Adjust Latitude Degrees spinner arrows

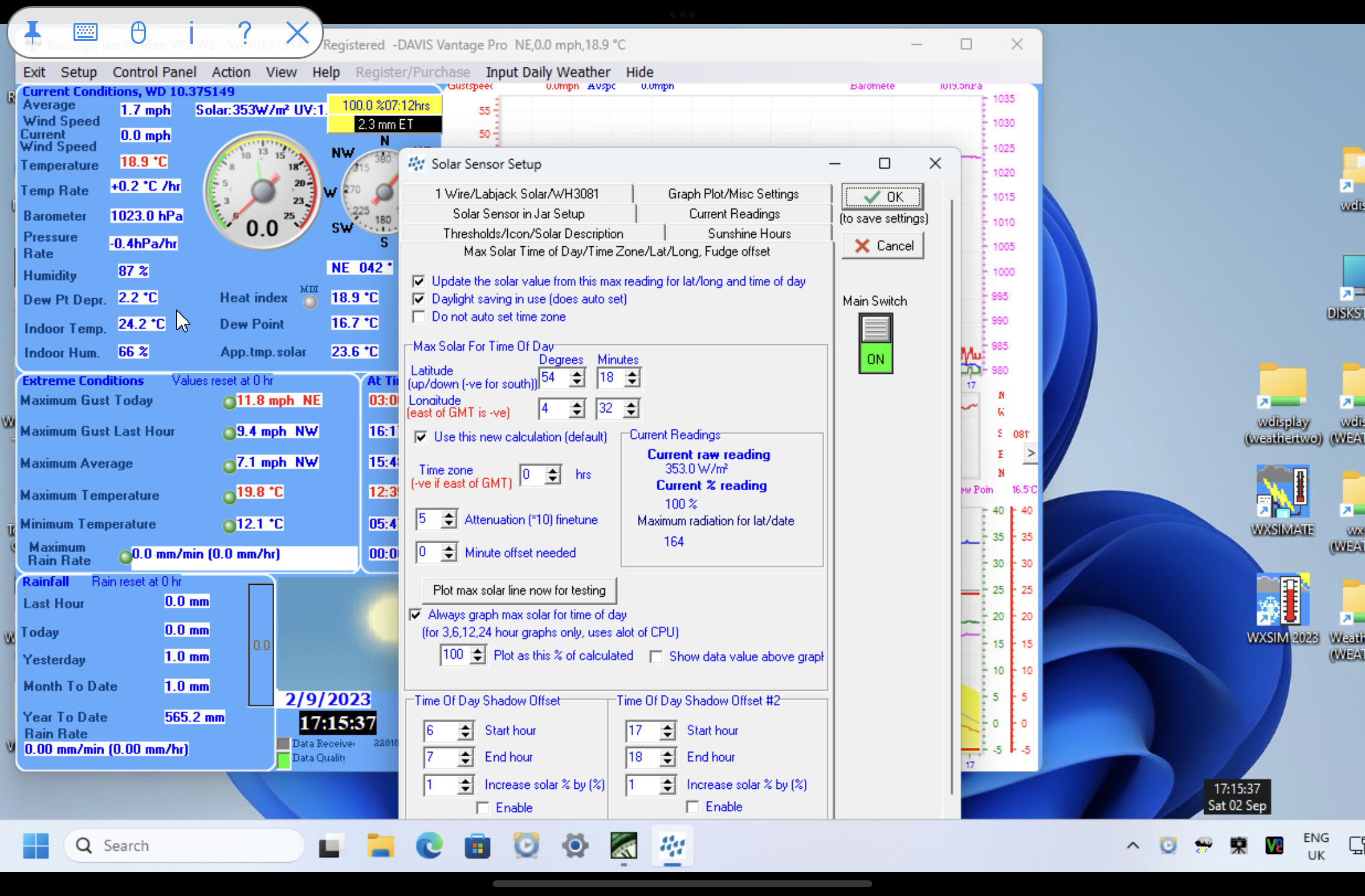point(577,378)
